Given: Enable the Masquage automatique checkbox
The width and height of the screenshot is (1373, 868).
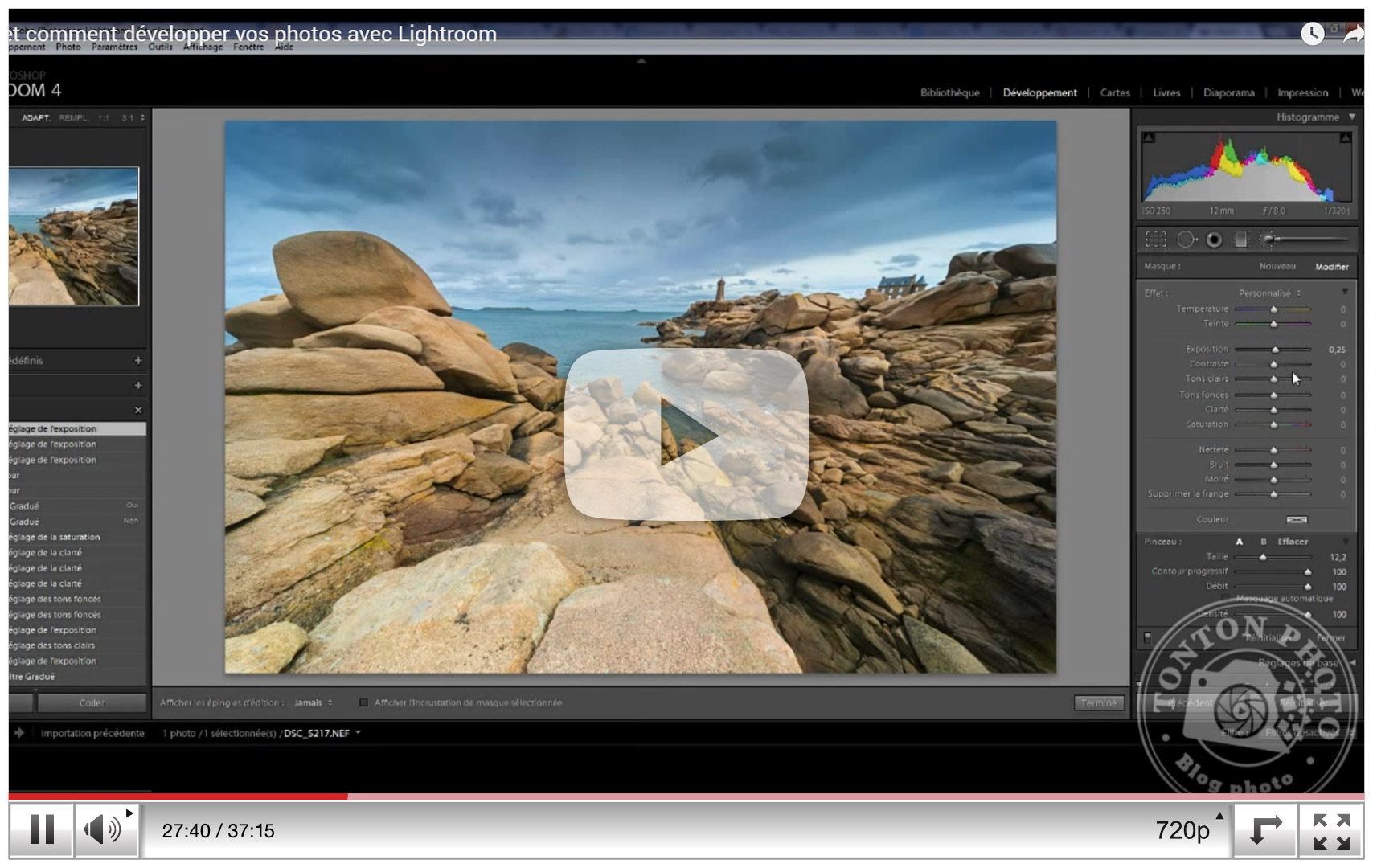Looking at the screenshot, I should click(1225, 597).
